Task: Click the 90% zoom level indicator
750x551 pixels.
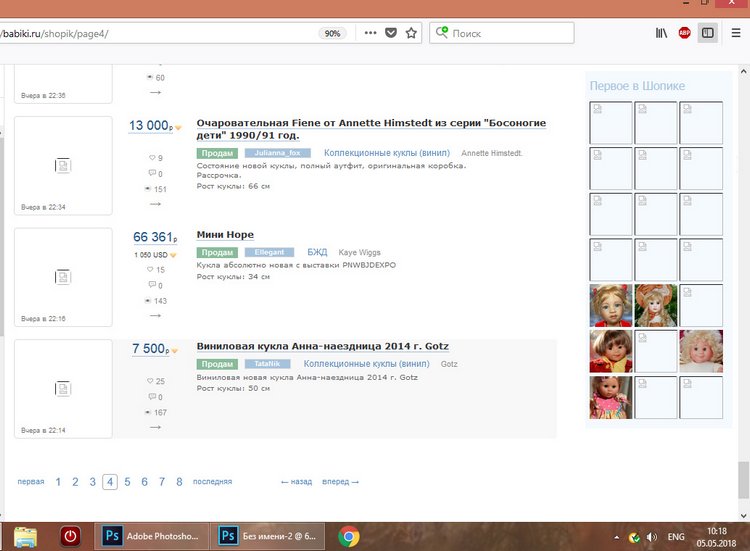Action: click(x=332, y=33)
